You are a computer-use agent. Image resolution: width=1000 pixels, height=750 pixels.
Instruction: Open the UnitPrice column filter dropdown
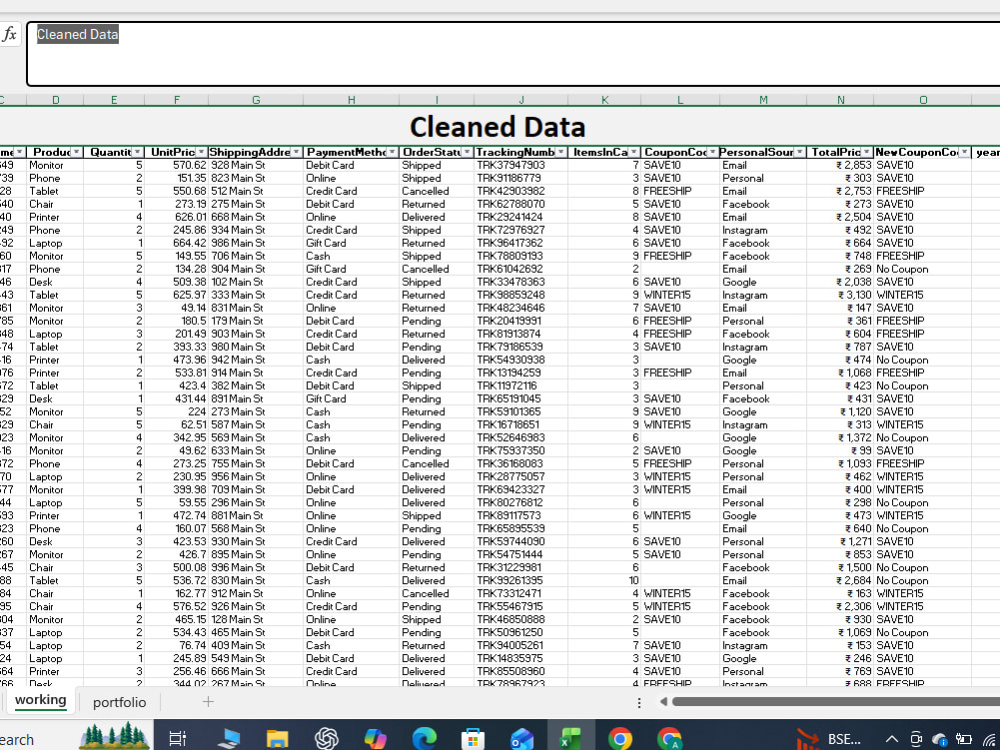click(202, 152)
